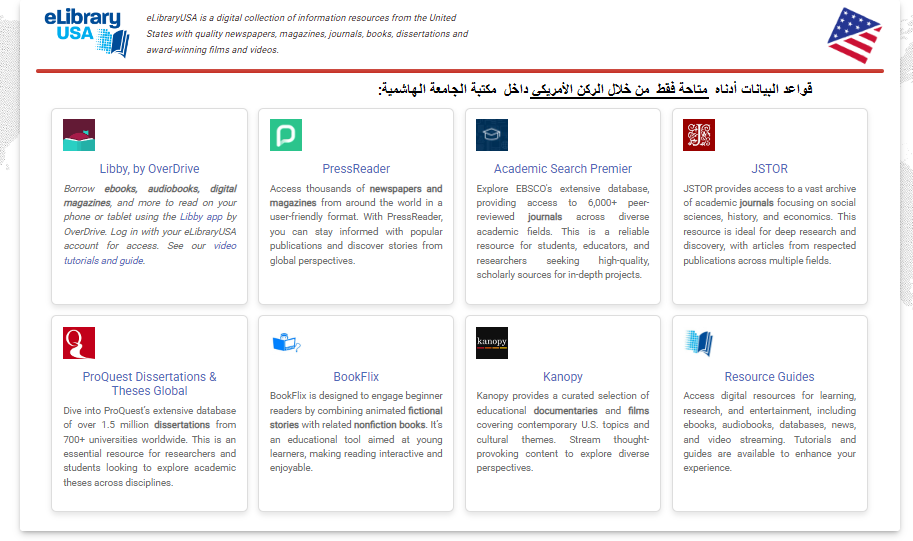This screenshot has width=913, height=541.
Task: Click the Libby by OverDrive icon
Action: (79, 135)
